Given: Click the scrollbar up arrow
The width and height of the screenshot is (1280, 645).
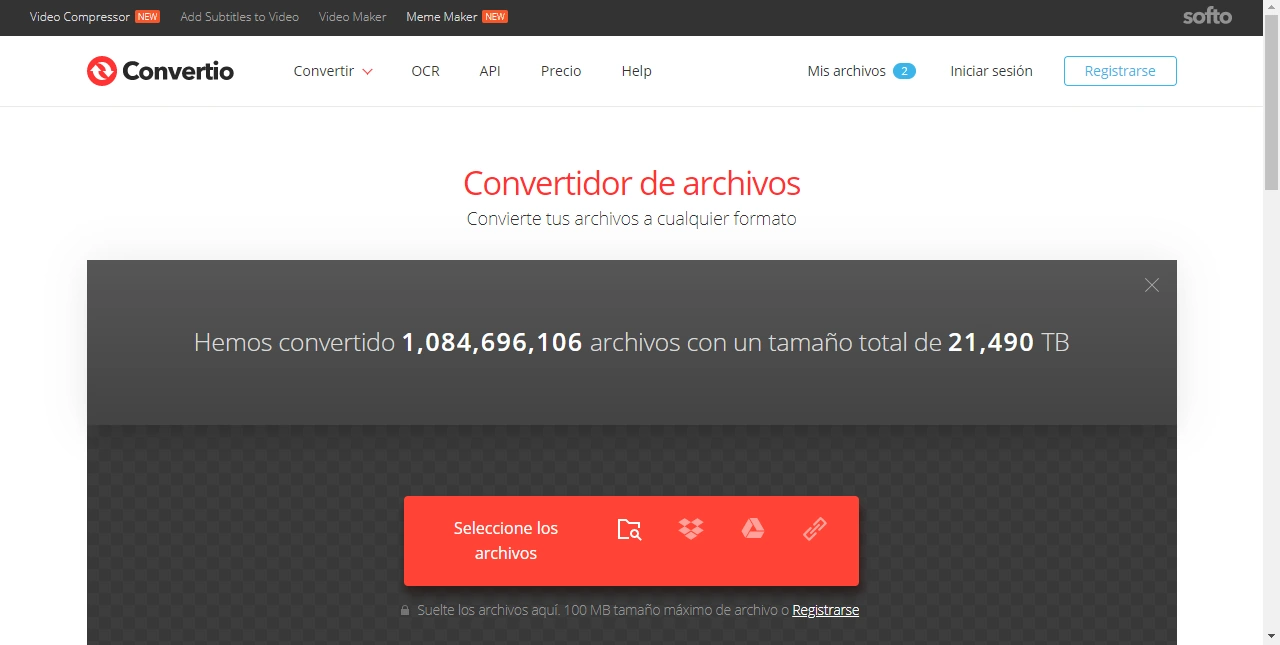Looking at the screenshot, I should 1272,8.
